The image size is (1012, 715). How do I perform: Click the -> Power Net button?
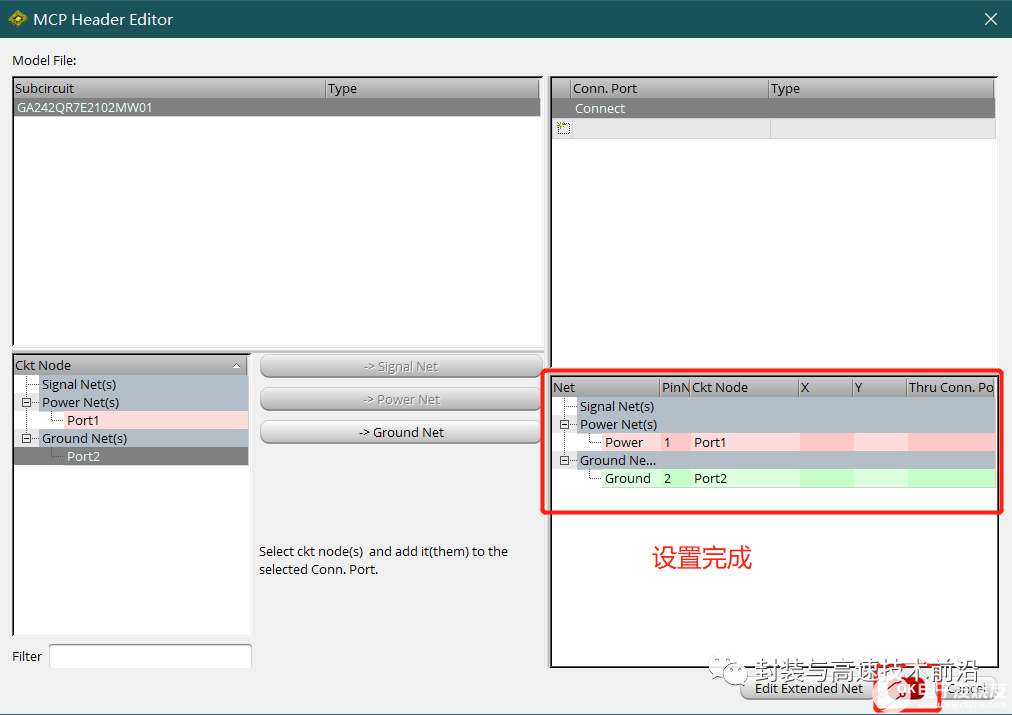click(x=401, y=399)
